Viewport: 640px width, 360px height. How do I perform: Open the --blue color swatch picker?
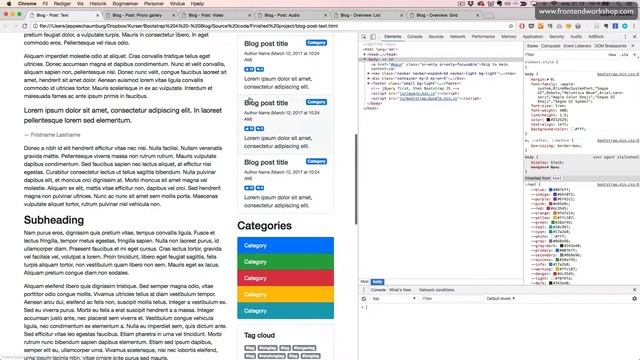(551, 190)
